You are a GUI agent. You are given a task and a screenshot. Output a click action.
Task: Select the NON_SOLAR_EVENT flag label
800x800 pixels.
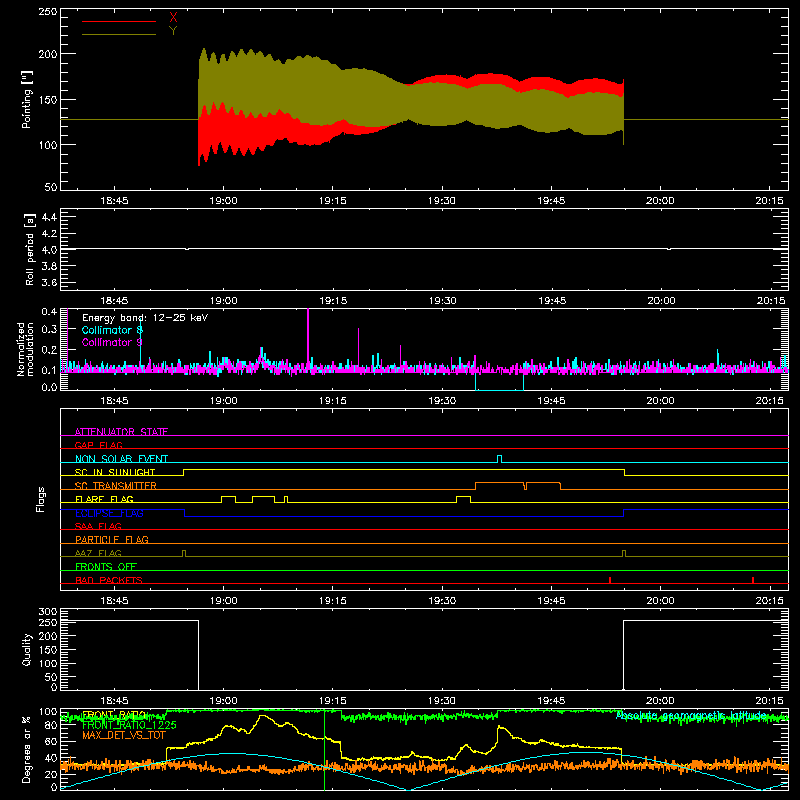pyautogui.click(x=121, y=459)
